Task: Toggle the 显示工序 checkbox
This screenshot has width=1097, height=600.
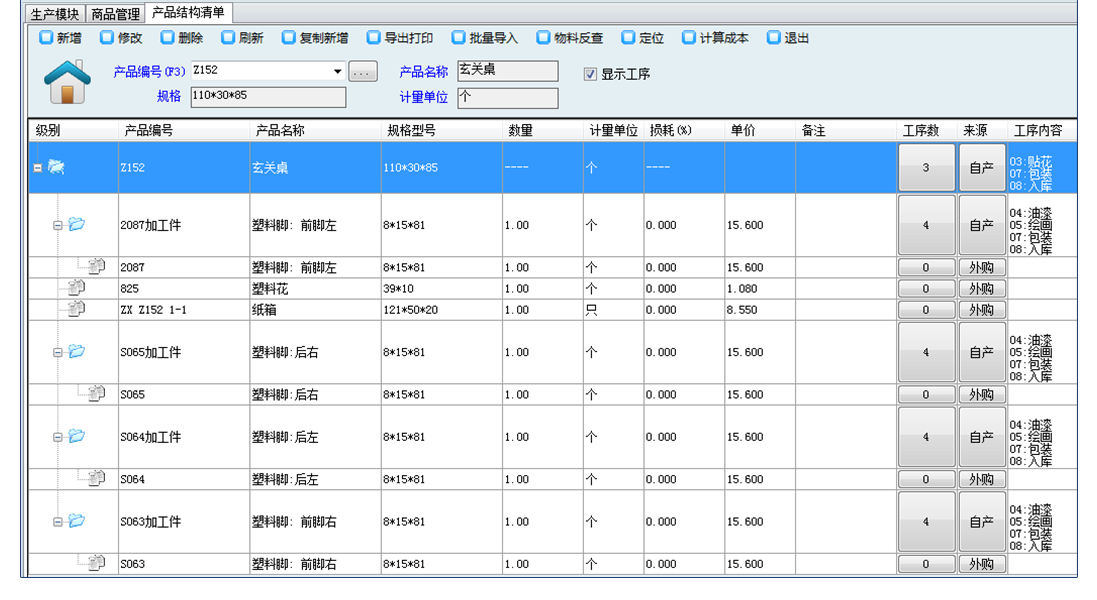Action: click(590, 74)
